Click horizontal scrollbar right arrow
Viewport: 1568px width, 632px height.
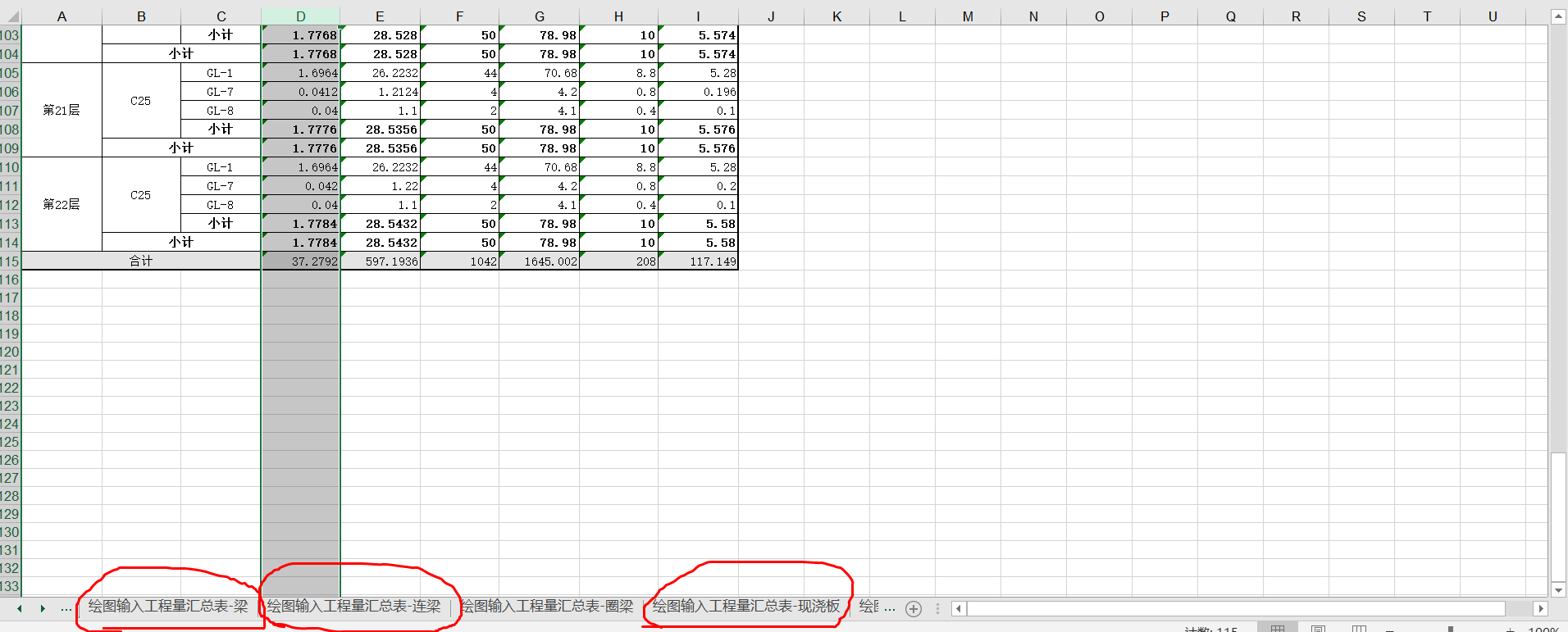point(1540,608)
